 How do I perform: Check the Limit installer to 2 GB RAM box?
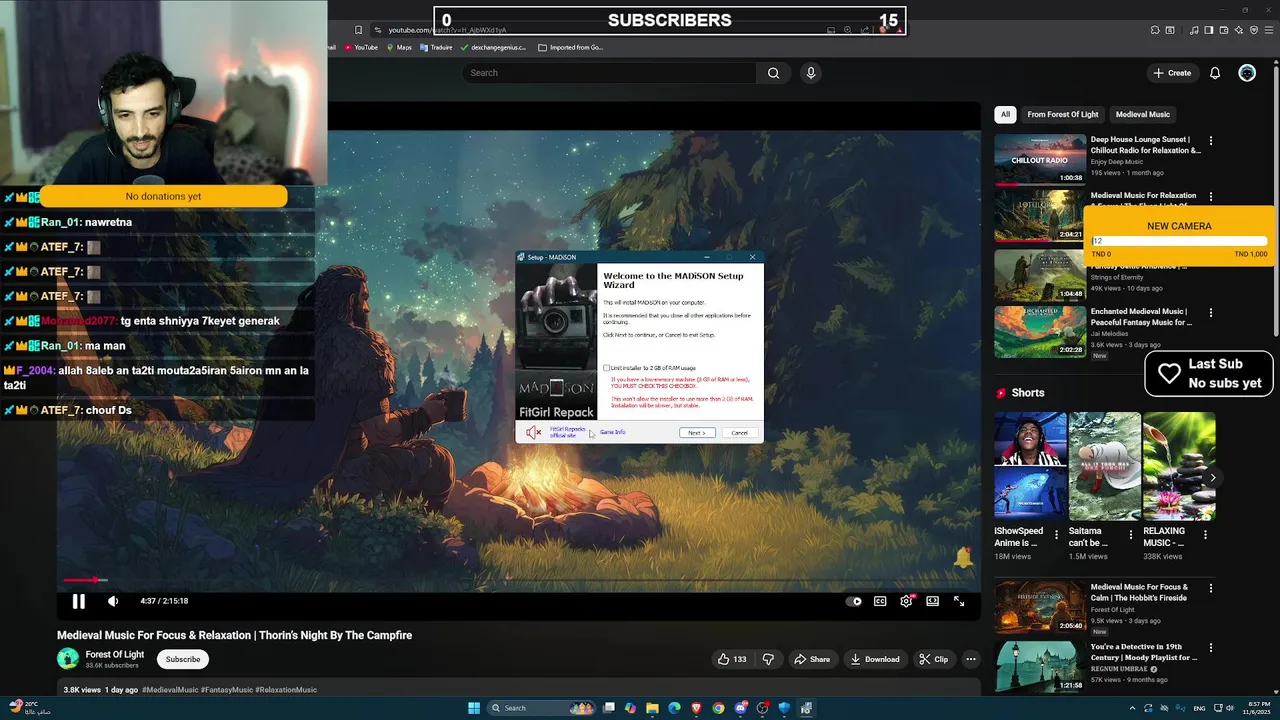coord(606,368)
